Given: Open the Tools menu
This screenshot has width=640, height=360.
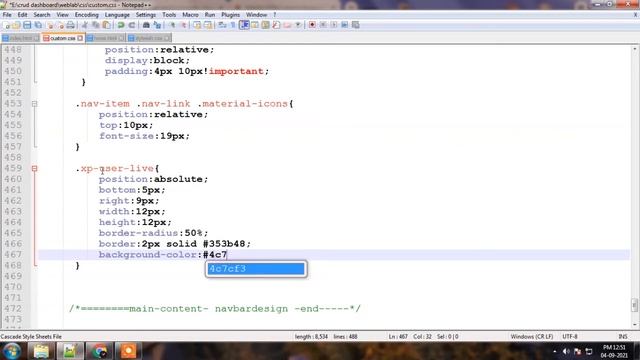Looking at the screenshot, I should [x=169, y=15].
